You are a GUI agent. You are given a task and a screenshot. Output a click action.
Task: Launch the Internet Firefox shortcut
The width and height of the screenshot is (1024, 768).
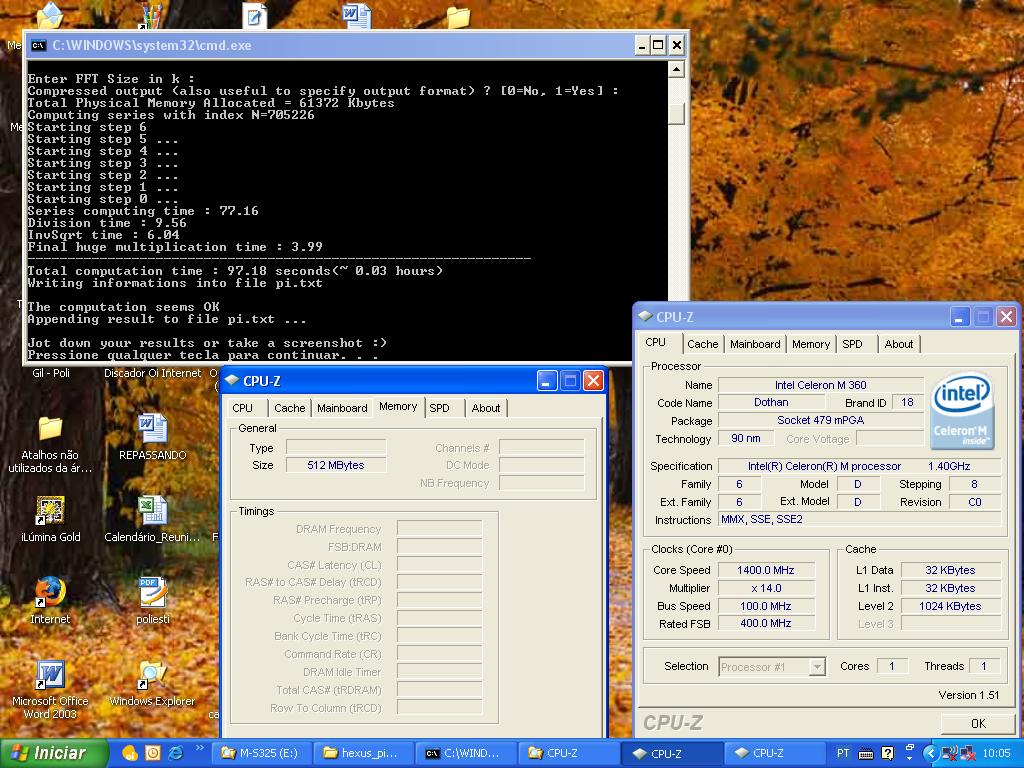click(50, 593)
